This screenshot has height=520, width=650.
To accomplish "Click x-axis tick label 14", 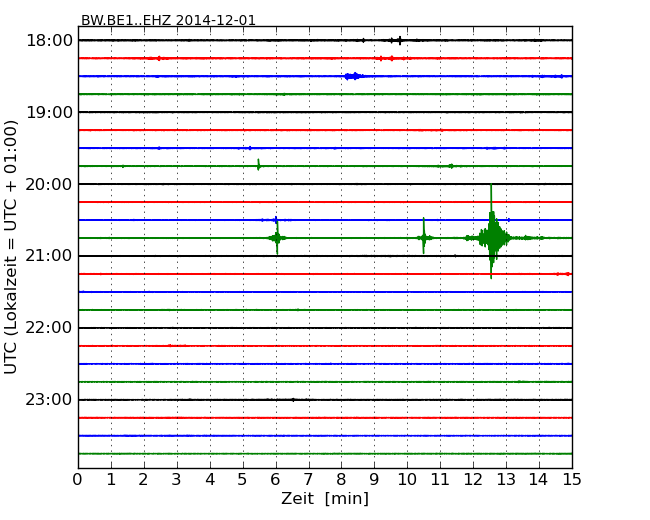I will (539, 479).
